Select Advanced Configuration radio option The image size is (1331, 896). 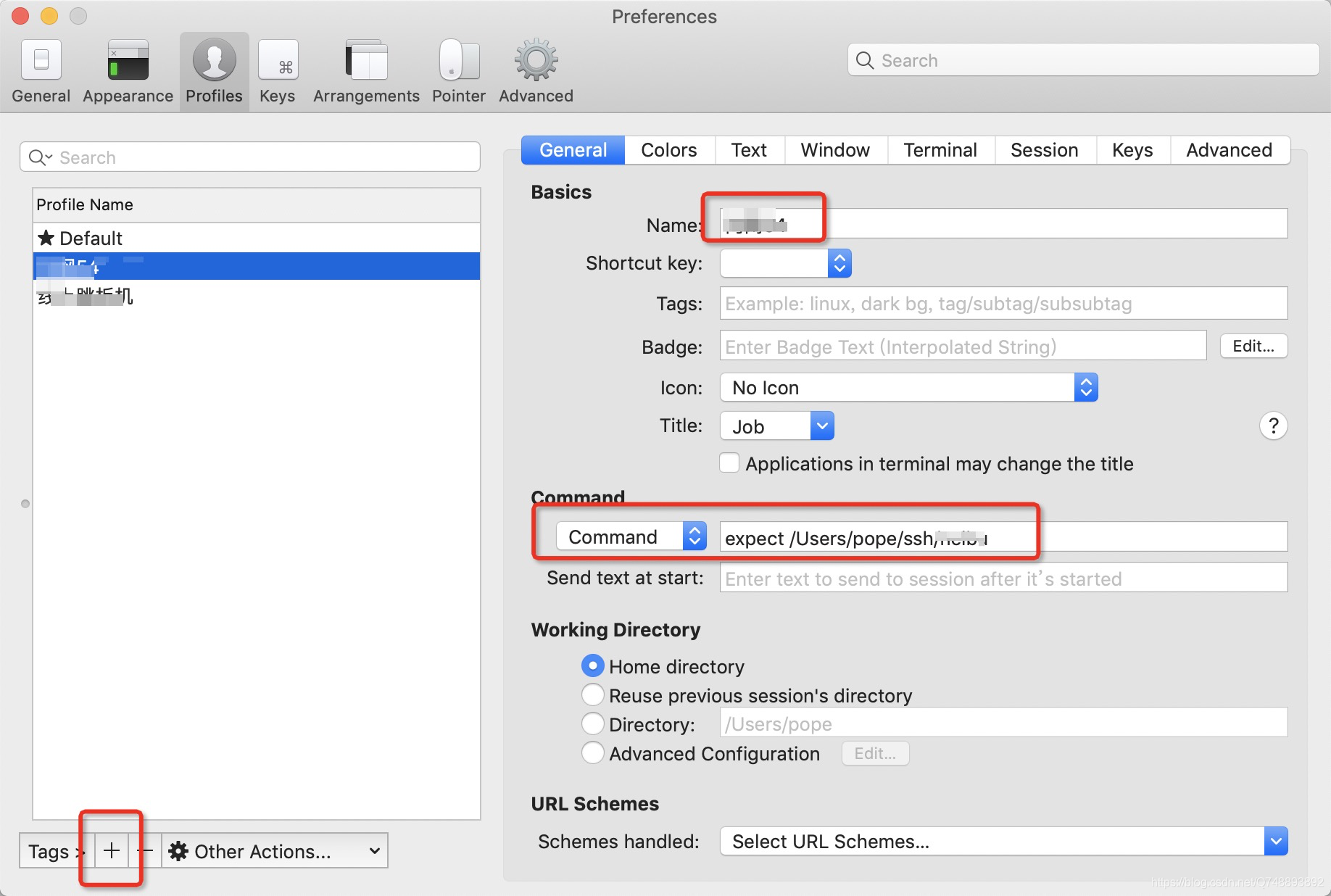coord(593,752)
